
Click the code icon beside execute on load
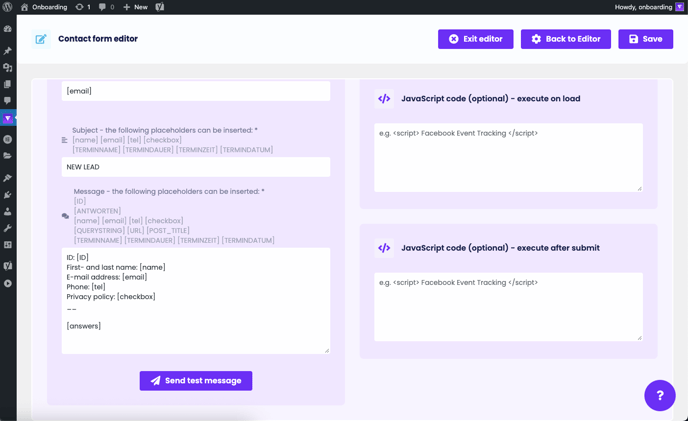(384, 99)
